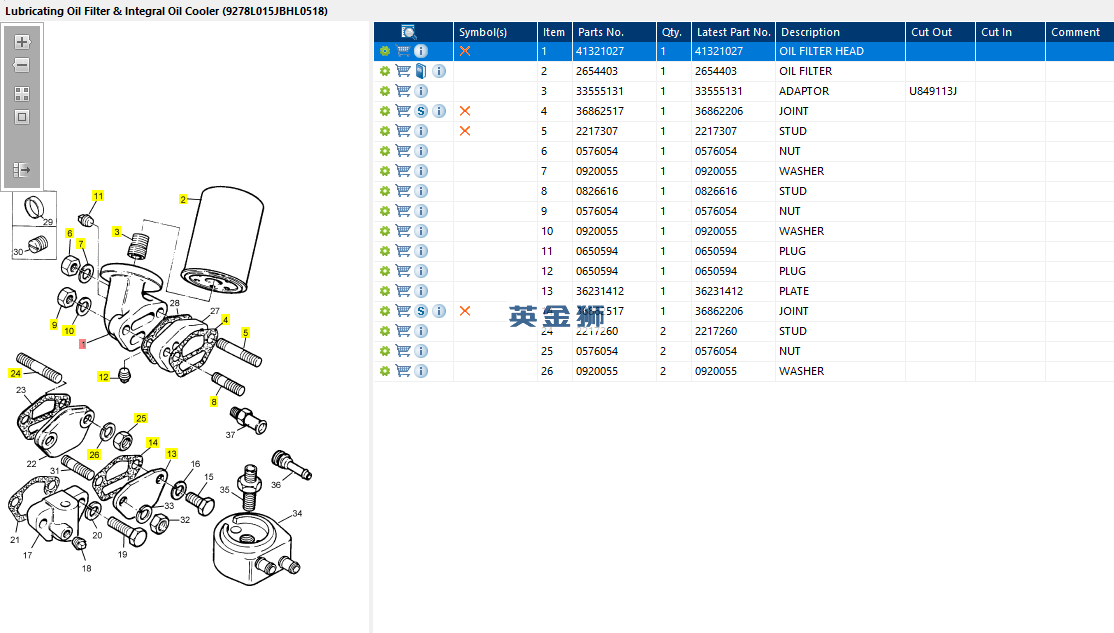Click the Qty. column header
1114x633 pixels.
pyautogui.click(x=674, y=32)
